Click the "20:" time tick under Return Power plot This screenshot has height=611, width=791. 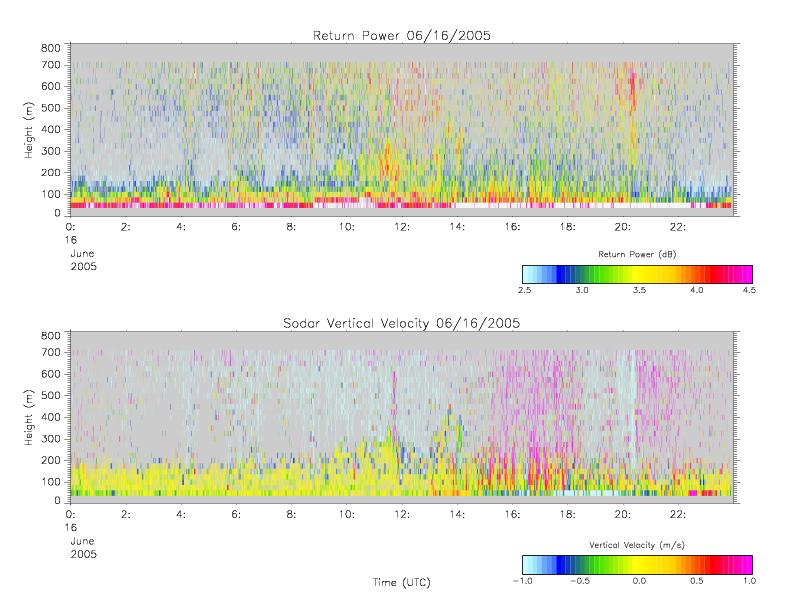click(x=623, y=227)
